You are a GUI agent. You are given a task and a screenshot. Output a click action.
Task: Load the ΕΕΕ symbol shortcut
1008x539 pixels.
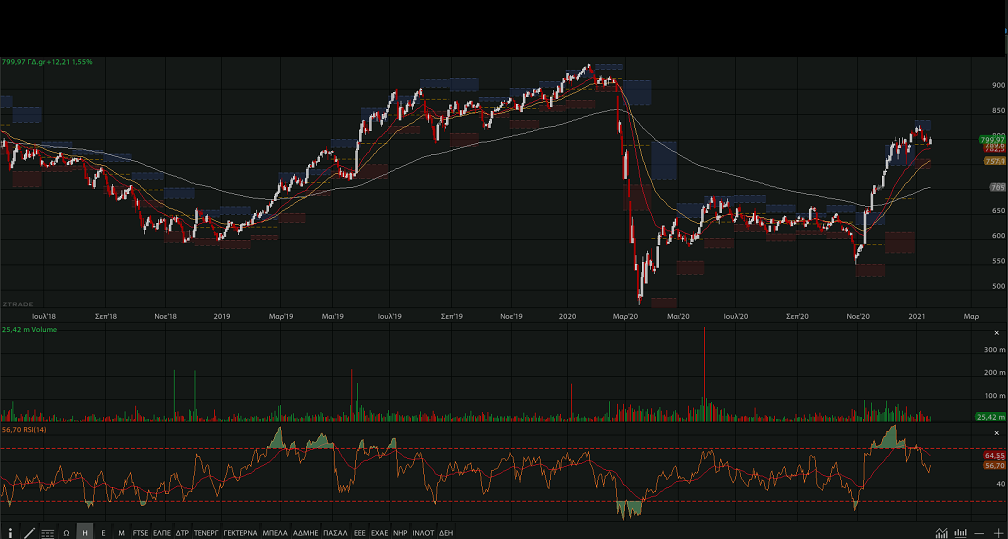[359, 533]
